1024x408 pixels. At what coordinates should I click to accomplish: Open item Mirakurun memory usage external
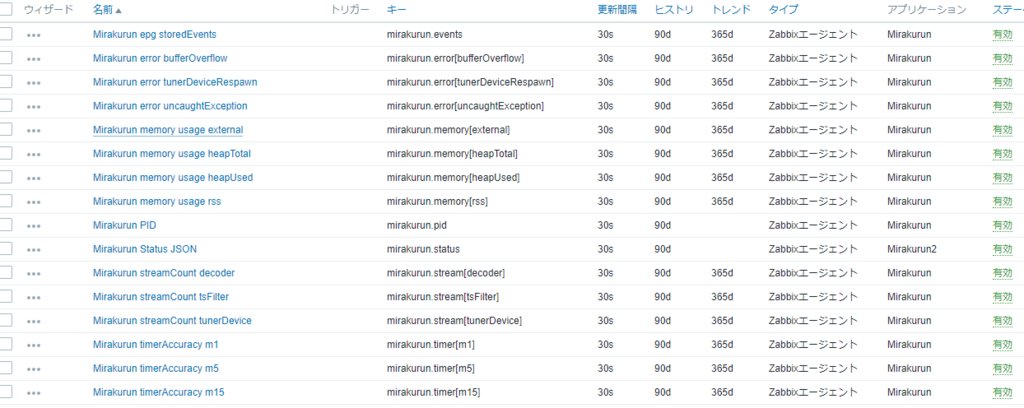click(168, 130)
